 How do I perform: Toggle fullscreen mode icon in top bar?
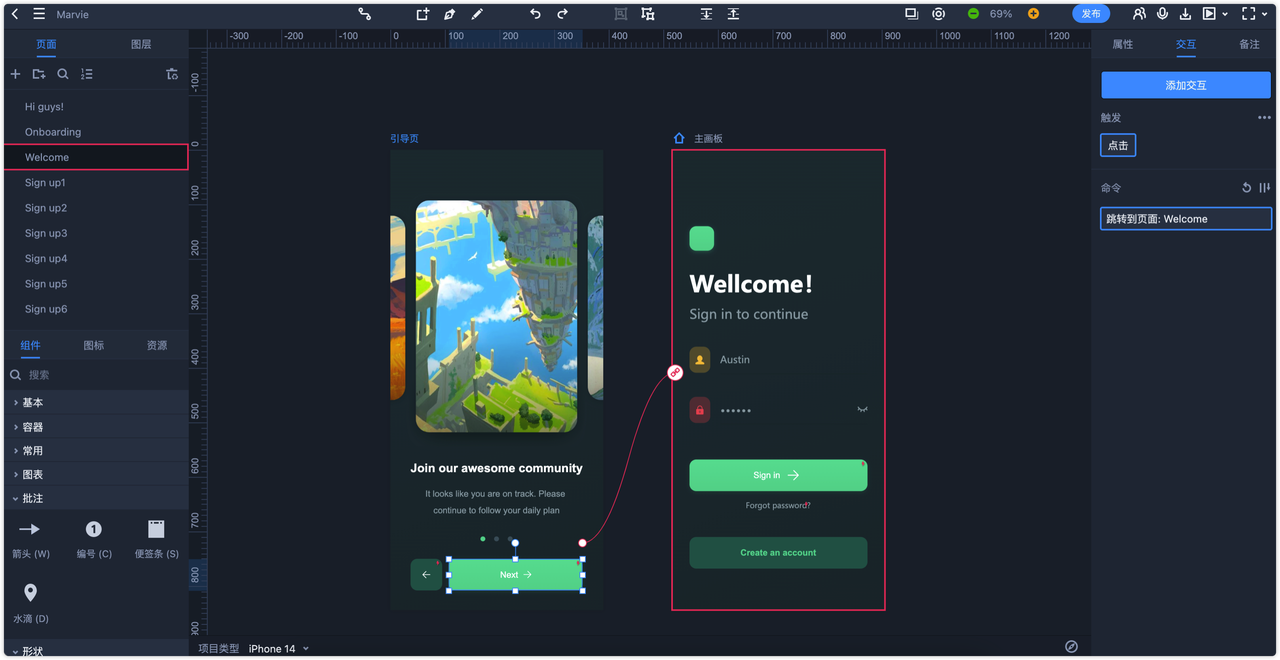[x=1248, y=14]
